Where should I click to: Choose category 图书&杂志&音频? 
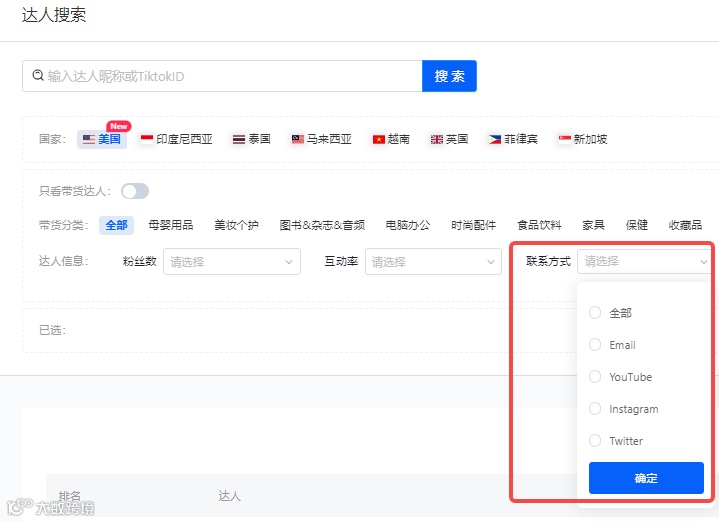pyautogui.click(x=322, y=225)
